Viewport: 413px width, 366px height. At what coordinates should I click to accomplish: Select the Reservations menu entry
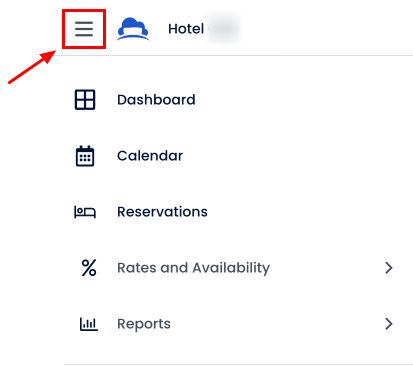(x=162, y=212)
